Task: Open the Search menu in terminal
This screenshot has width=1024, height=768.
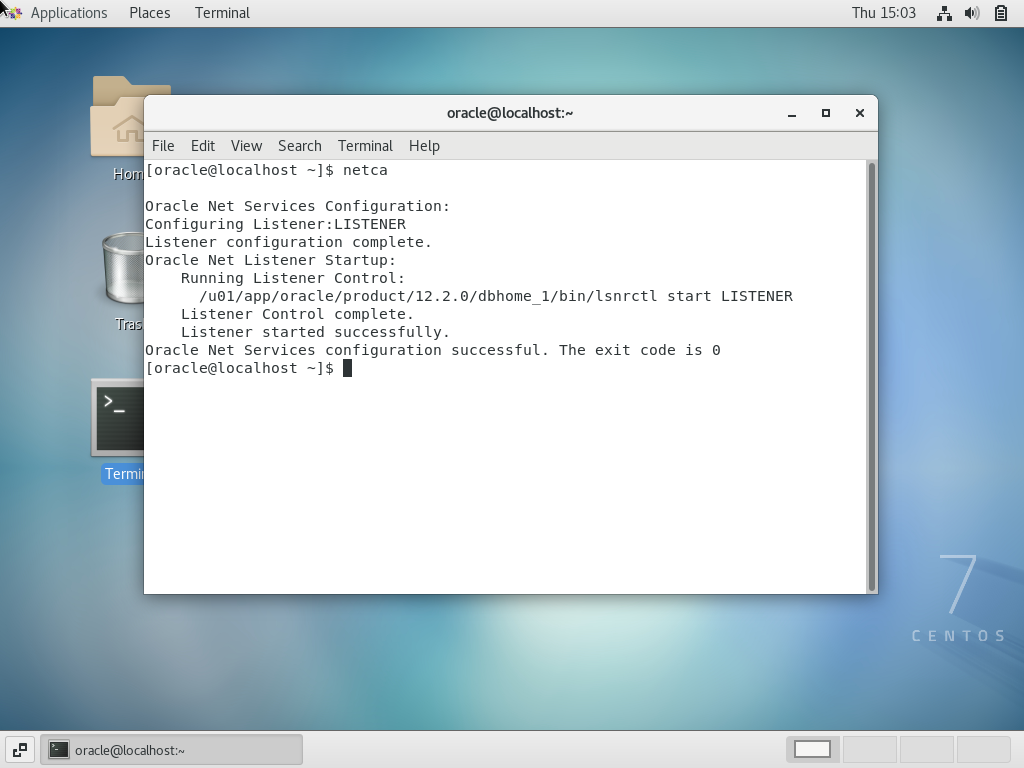Action: 300,146
